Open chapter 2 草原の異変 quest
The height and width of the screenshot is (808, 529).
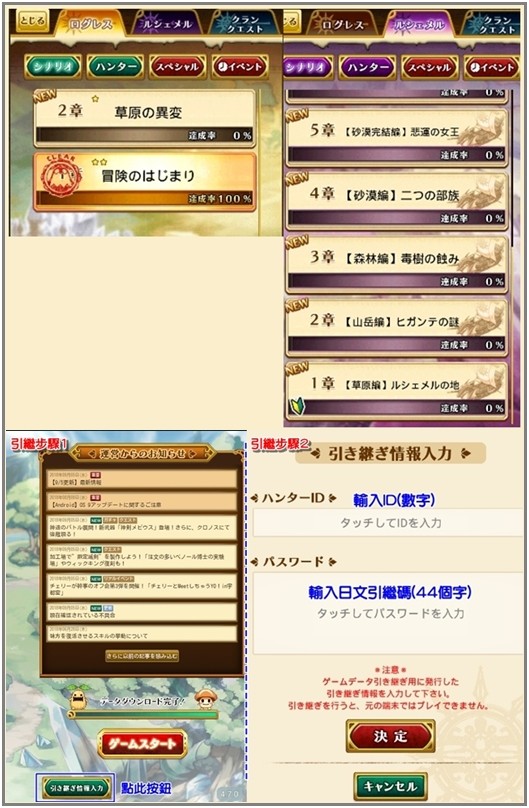click(x=145, y=119)
